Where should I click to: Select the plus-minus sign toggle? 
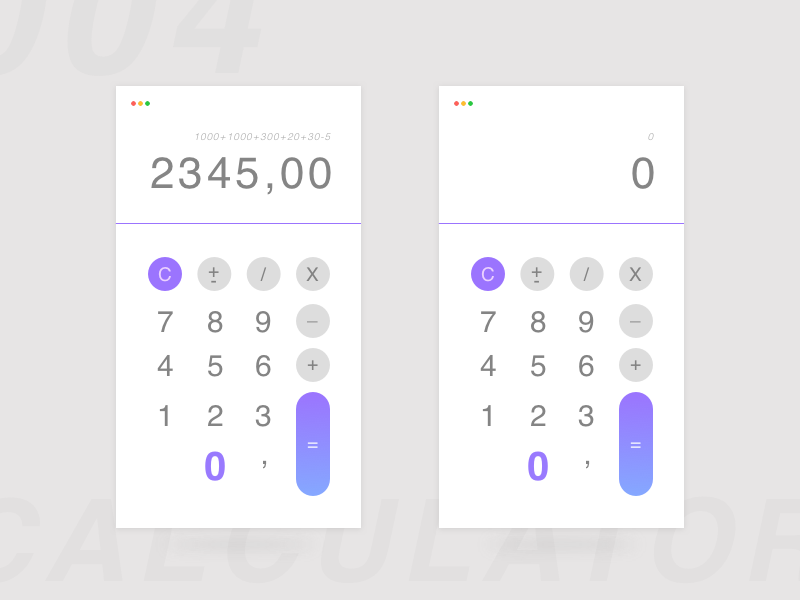(x=214, y=273)
